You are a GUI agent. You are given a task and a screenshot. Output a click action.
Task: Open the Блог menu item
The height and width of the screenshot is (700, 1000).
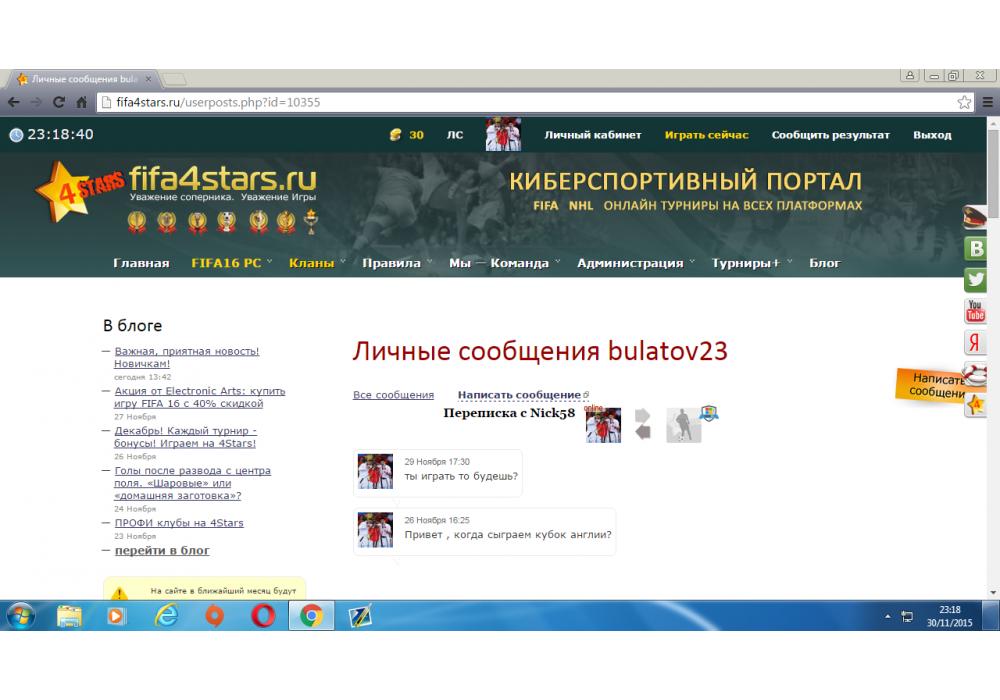pos(825,263)
